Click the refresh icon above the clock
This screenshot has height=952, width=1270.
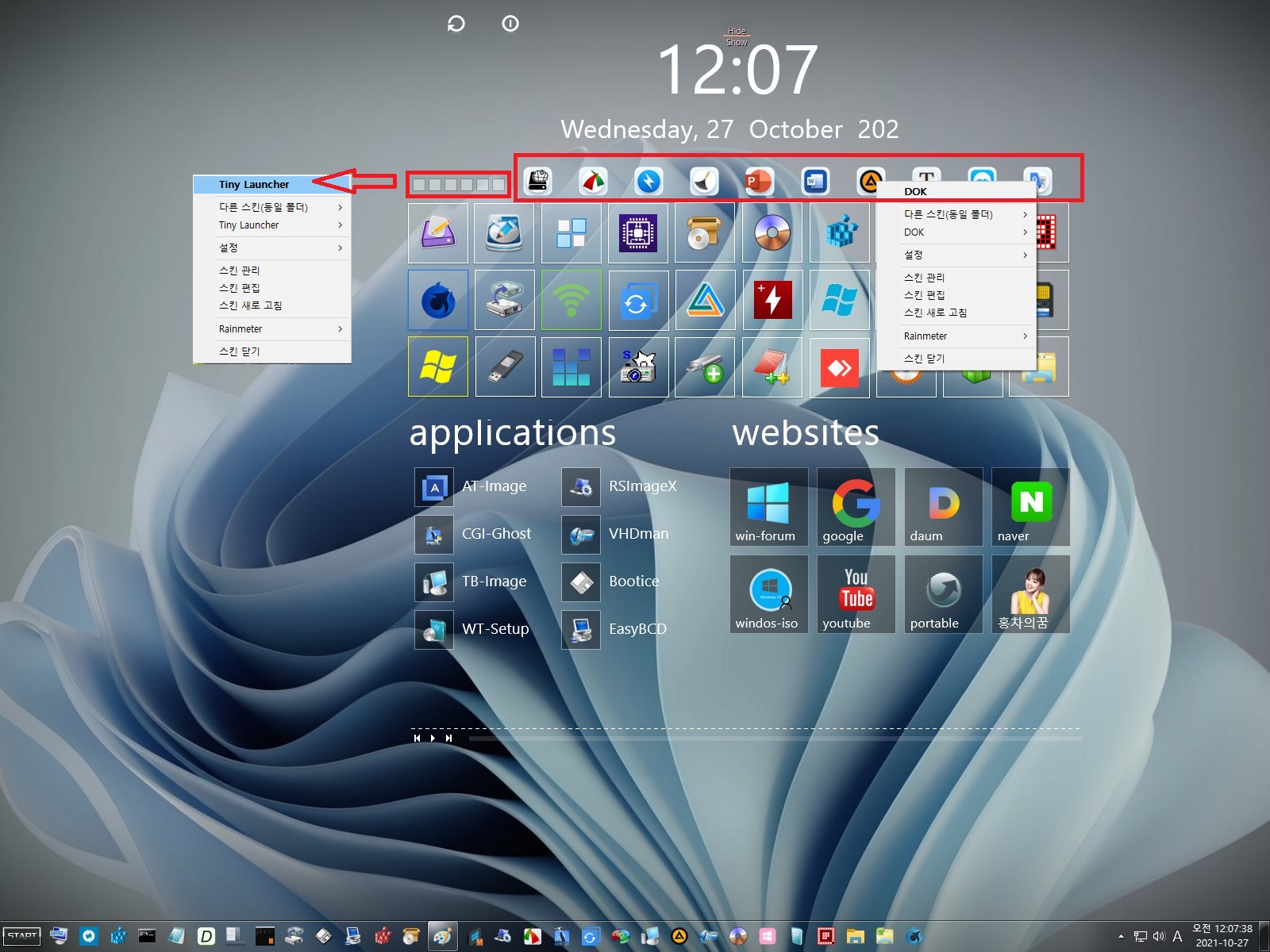click(456, 24)
